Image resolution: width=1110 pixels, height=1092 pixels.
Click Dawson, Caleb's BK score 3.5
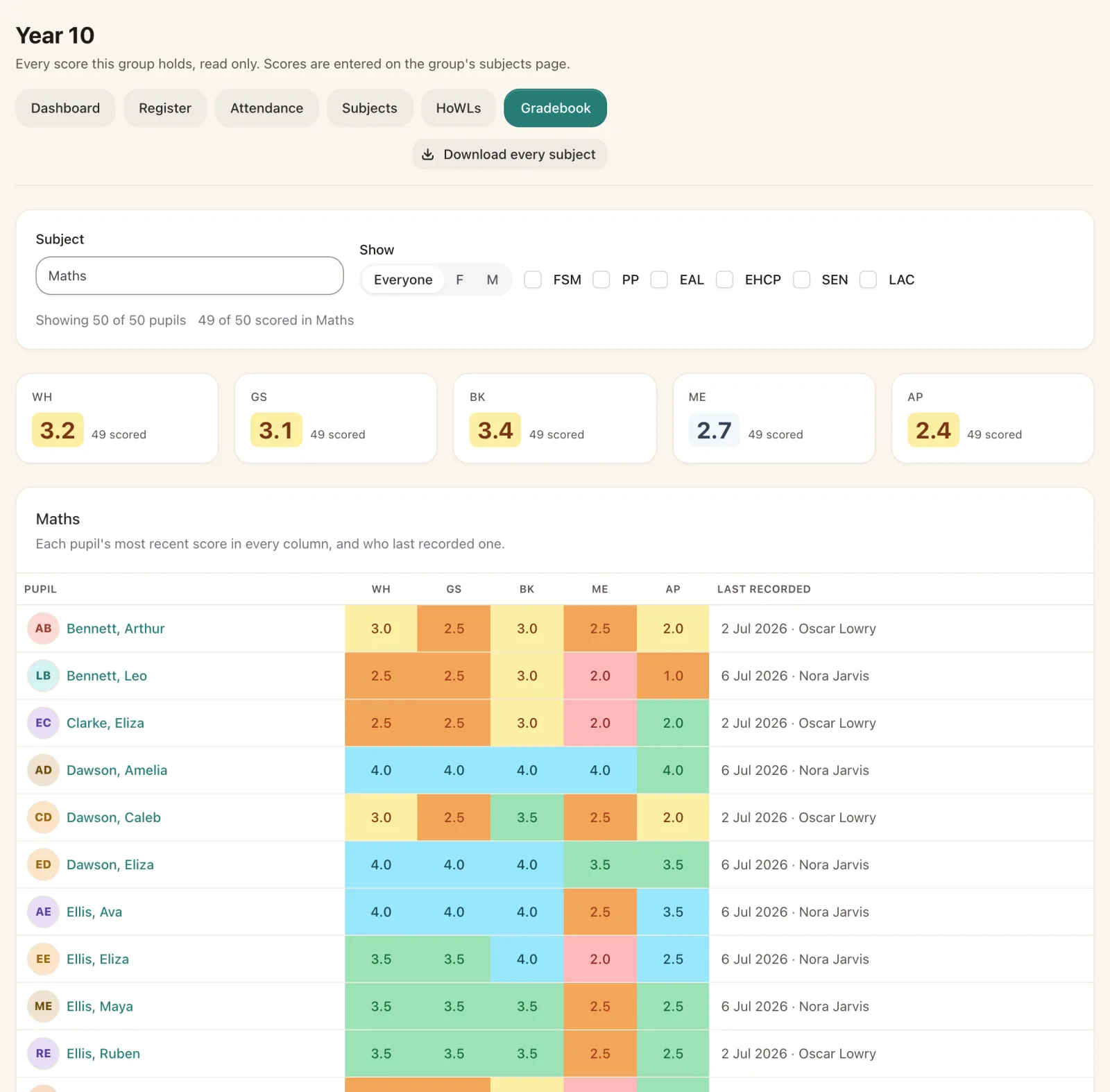[527, 817]
